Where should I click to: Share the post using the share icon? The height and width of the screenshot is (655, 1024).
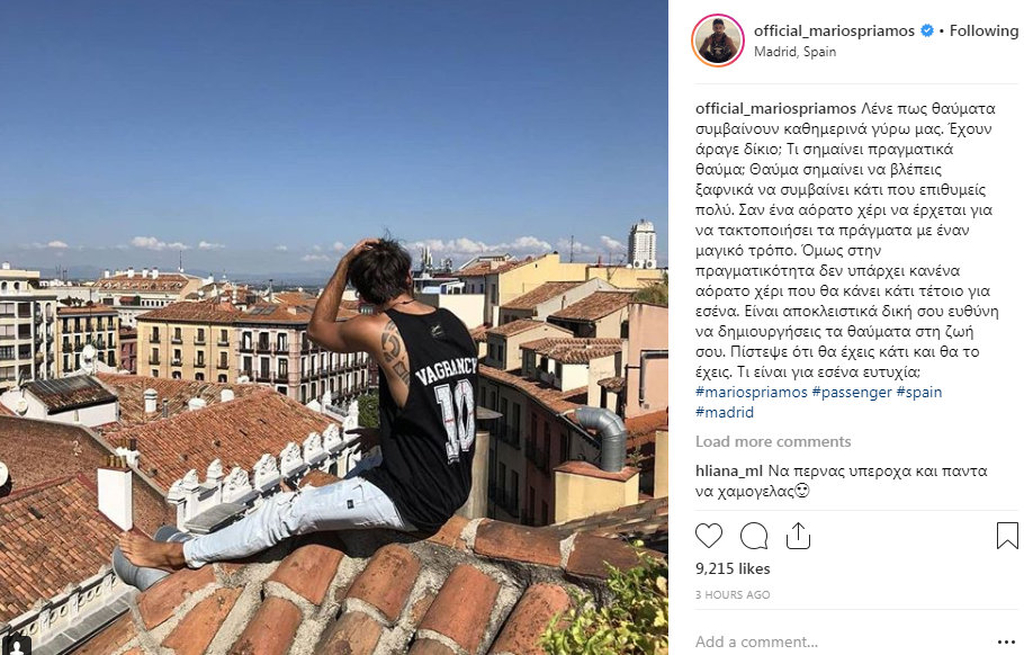798,536
